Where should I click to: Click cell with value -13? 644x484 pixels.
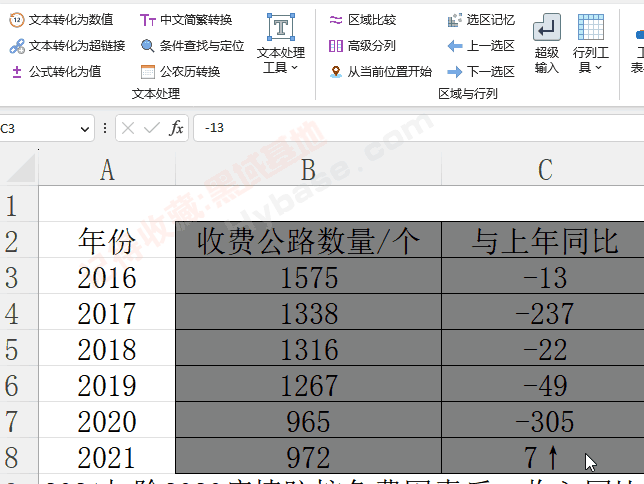click(x=543, y=276)
